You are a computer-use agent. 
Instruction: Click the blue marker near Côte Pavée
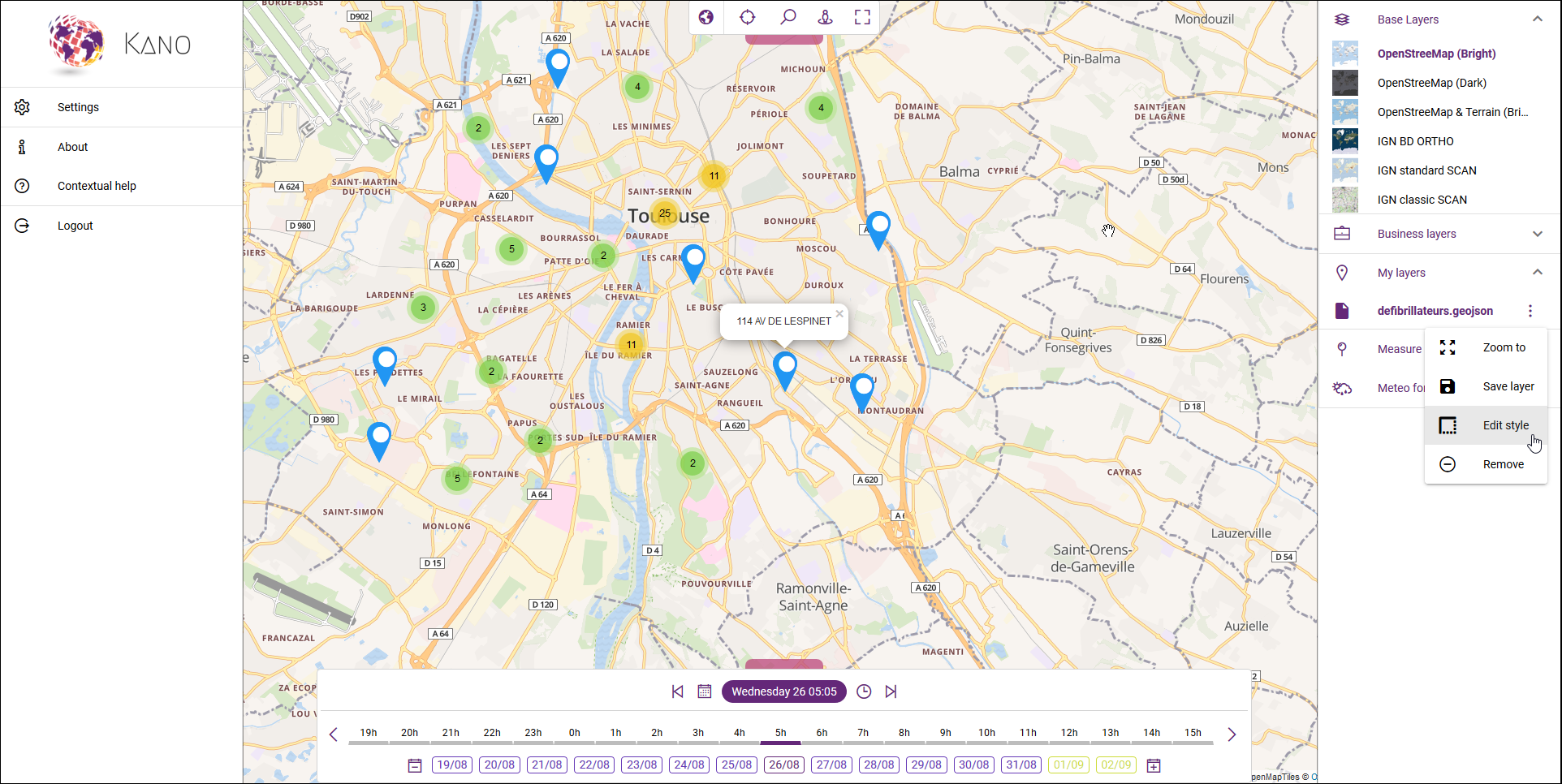[x=693, y=263]
